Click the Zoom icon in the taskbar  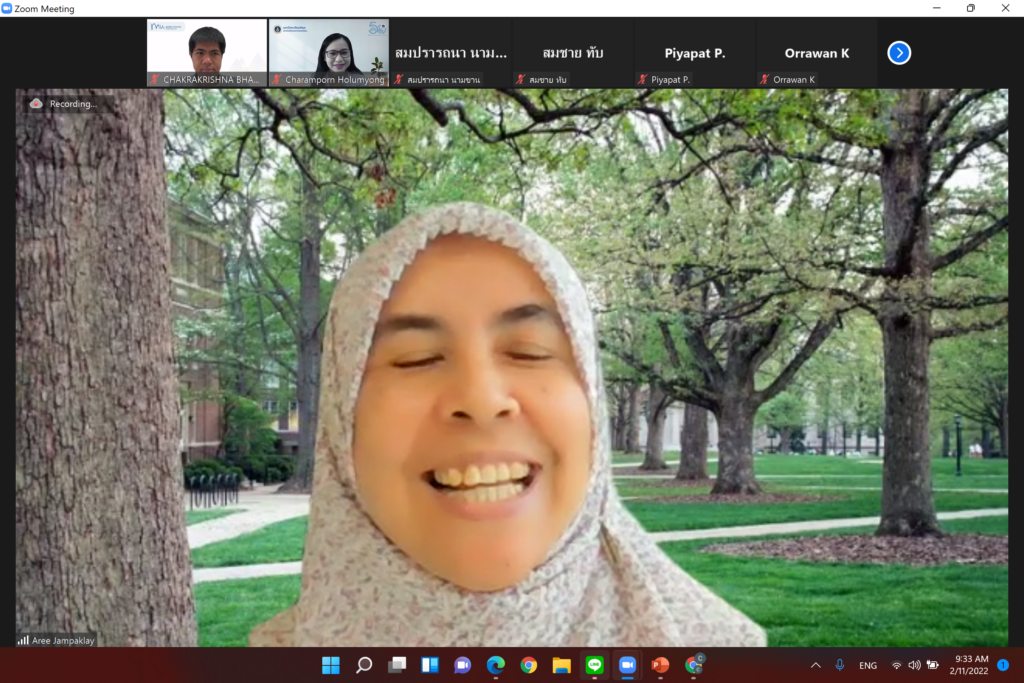627,665
